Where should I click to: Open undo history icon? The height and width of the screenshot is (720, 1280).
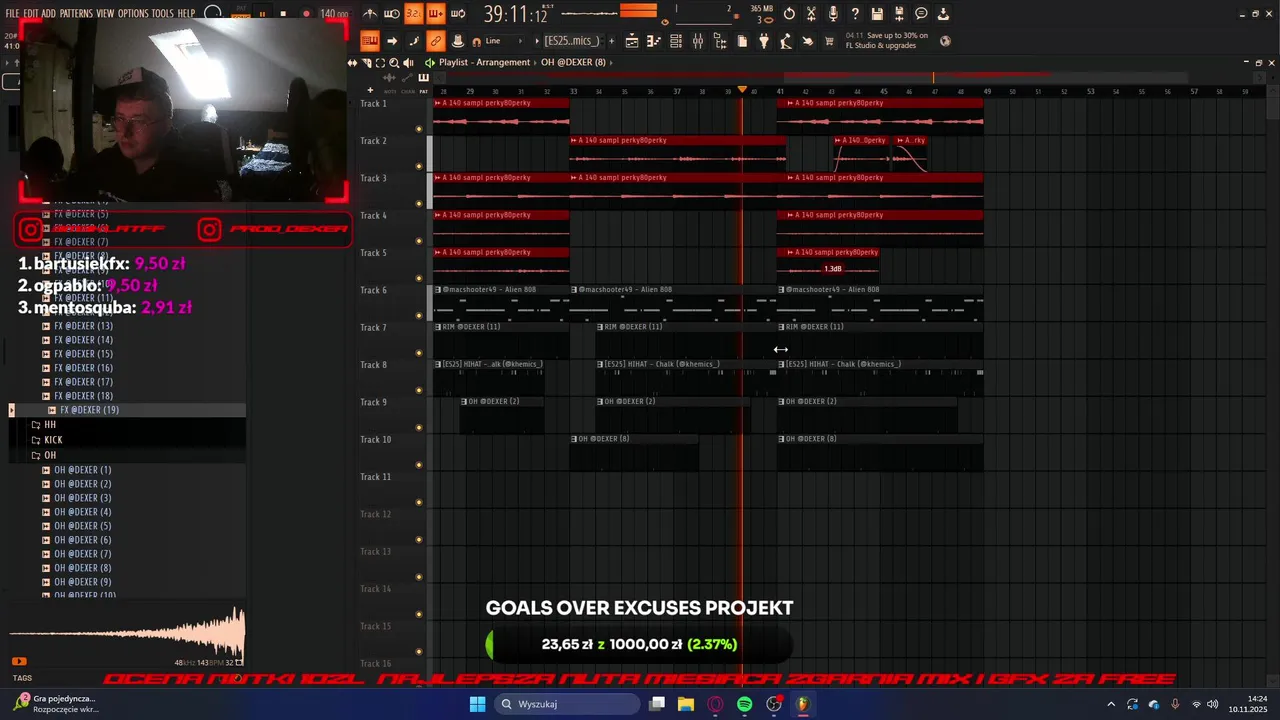(788, 14)
